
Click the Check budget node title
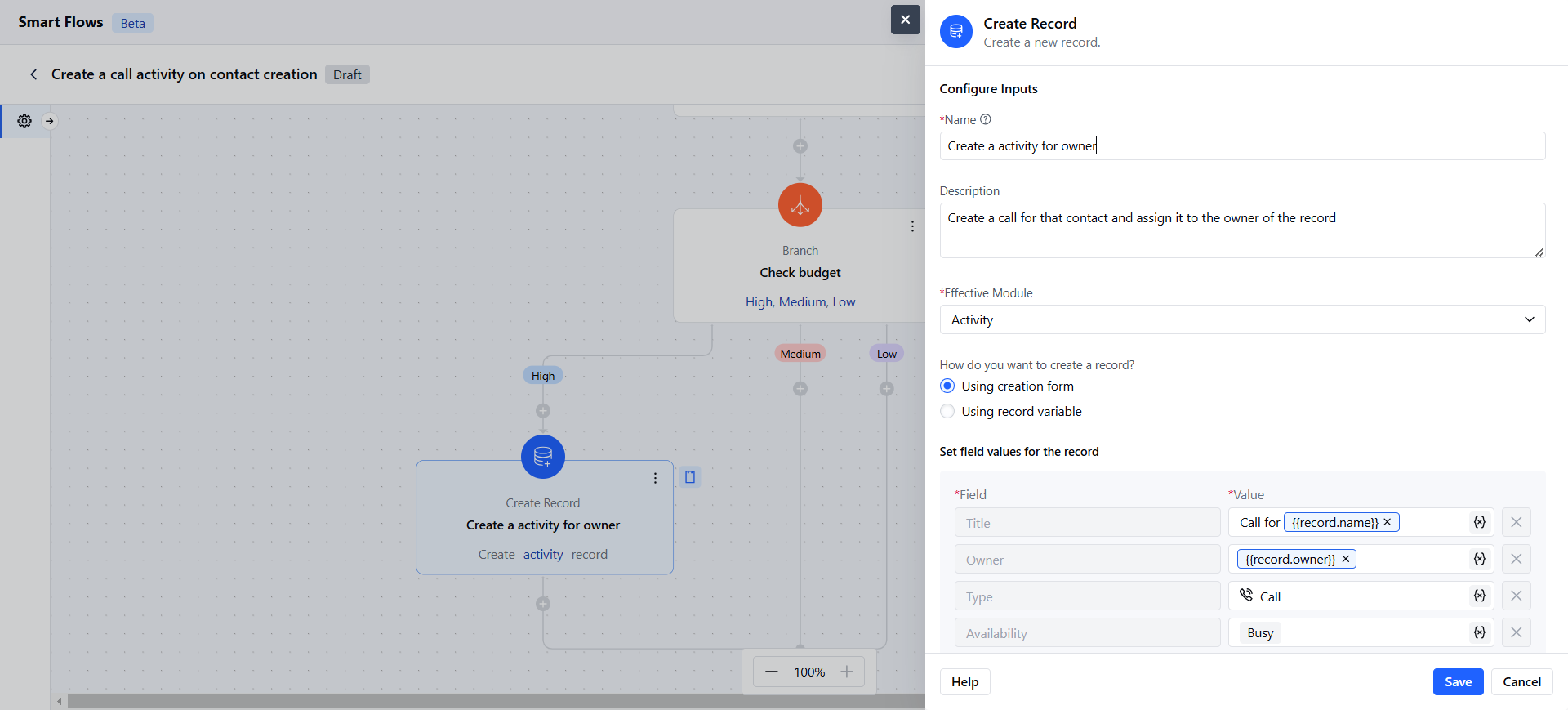800,273
